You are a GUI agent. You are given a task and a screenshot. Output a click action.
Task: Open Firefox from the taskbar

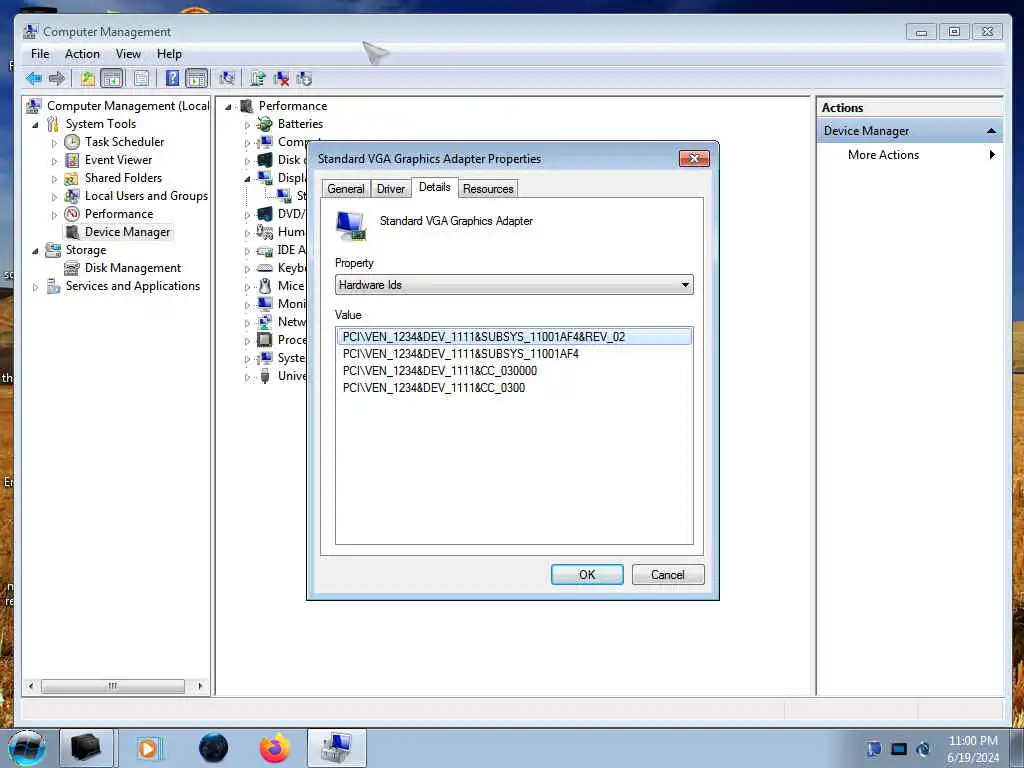275,748
